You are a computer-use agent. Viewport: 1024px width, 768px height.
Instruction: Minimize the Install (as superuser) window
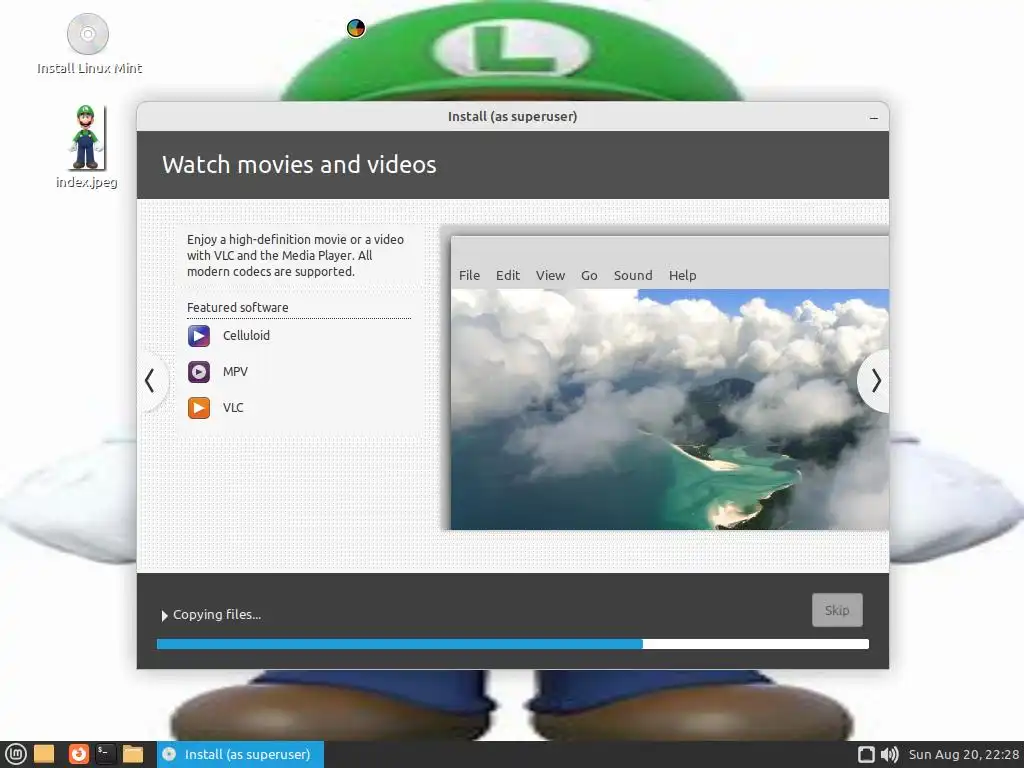point(874,118)
